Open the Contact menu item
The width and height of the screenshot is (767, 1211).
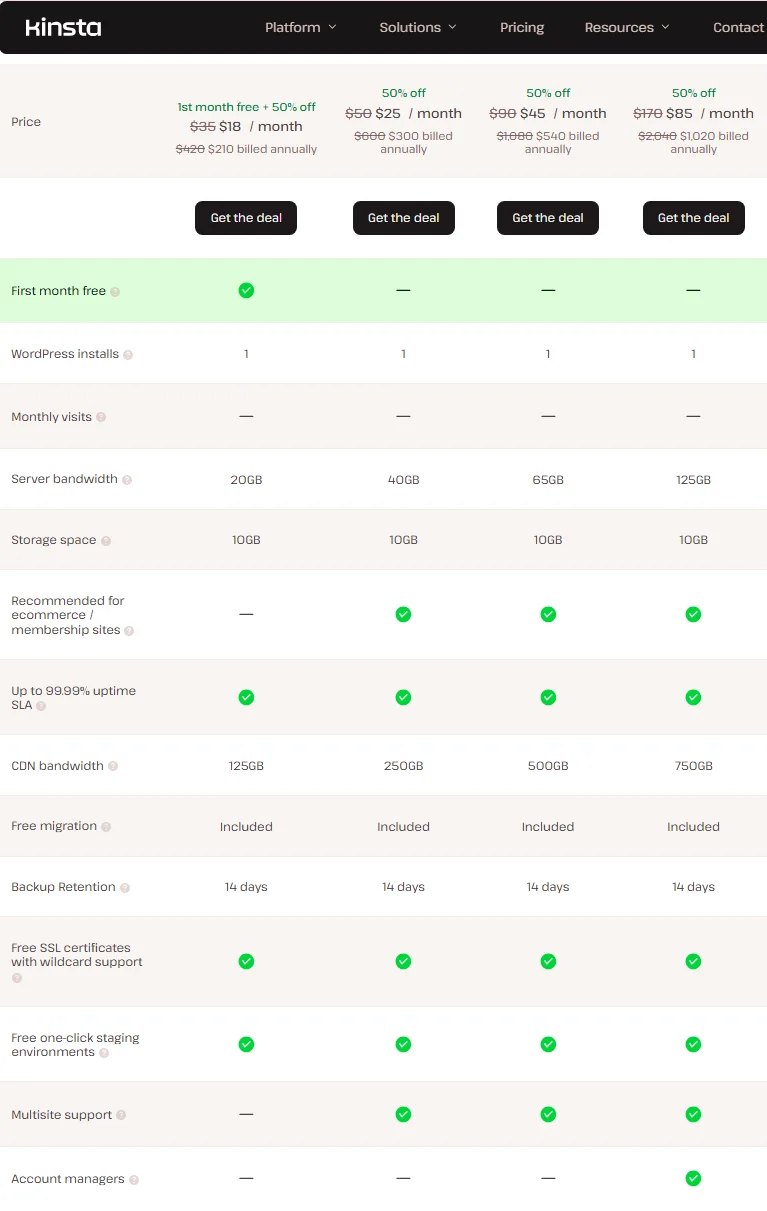[738, 27]
